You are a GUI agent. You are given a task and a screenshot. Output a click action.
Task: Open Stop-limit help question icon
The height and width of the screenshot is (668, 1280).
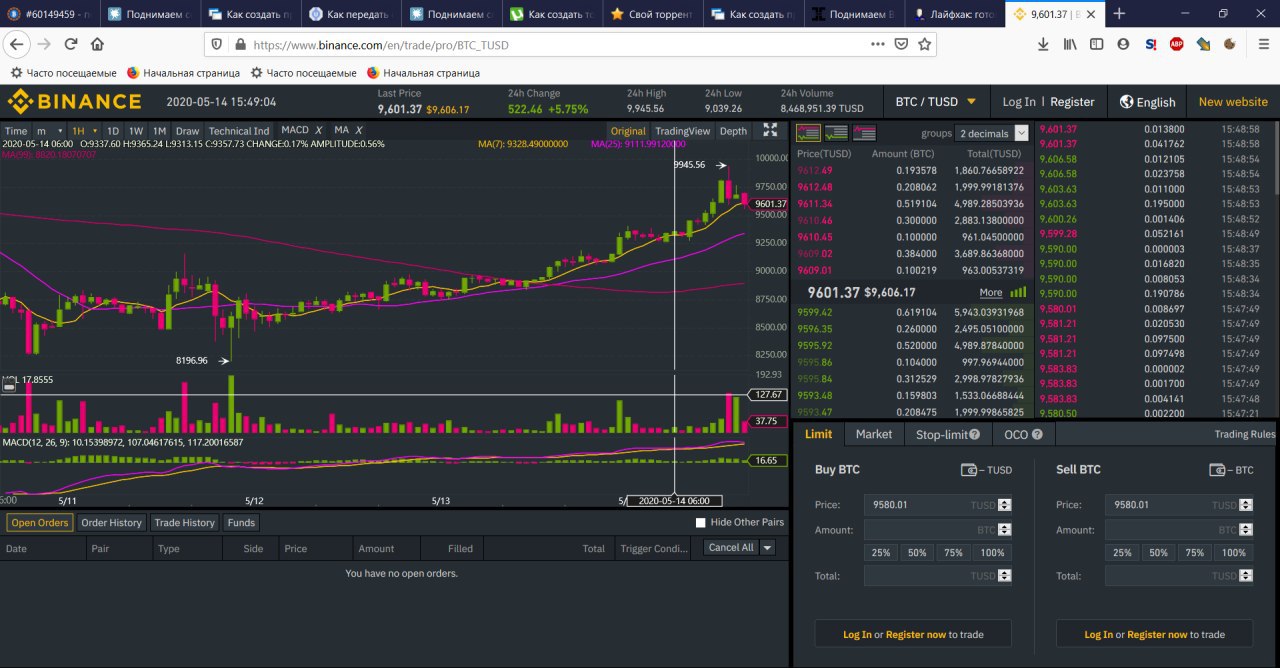click(x=974, y=434)
